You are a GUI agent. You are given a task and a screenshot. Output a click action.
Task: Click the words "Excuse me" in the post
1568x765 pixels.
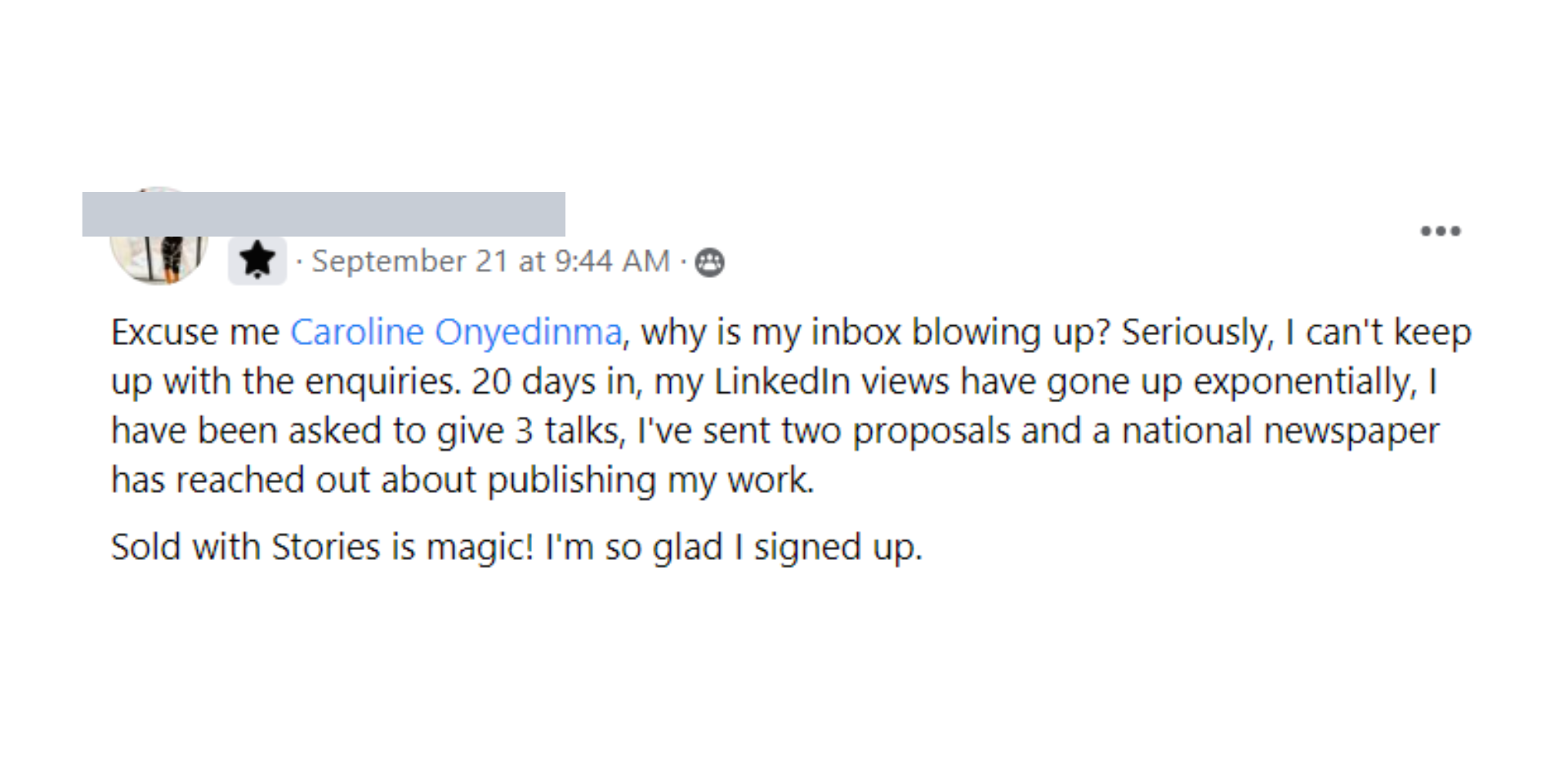195,333
